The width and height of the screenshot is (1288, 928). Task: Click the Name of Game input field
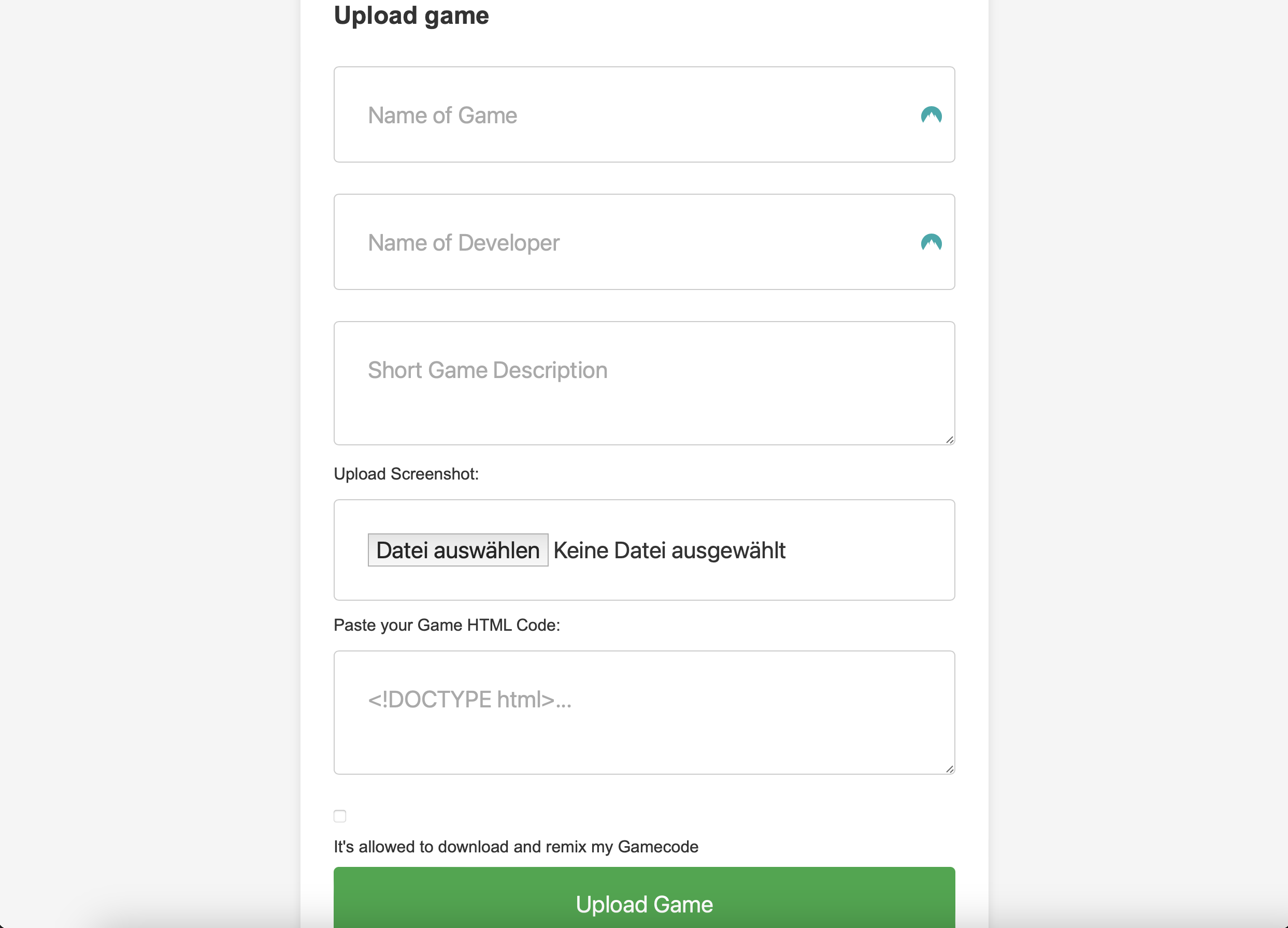[625, 114]
